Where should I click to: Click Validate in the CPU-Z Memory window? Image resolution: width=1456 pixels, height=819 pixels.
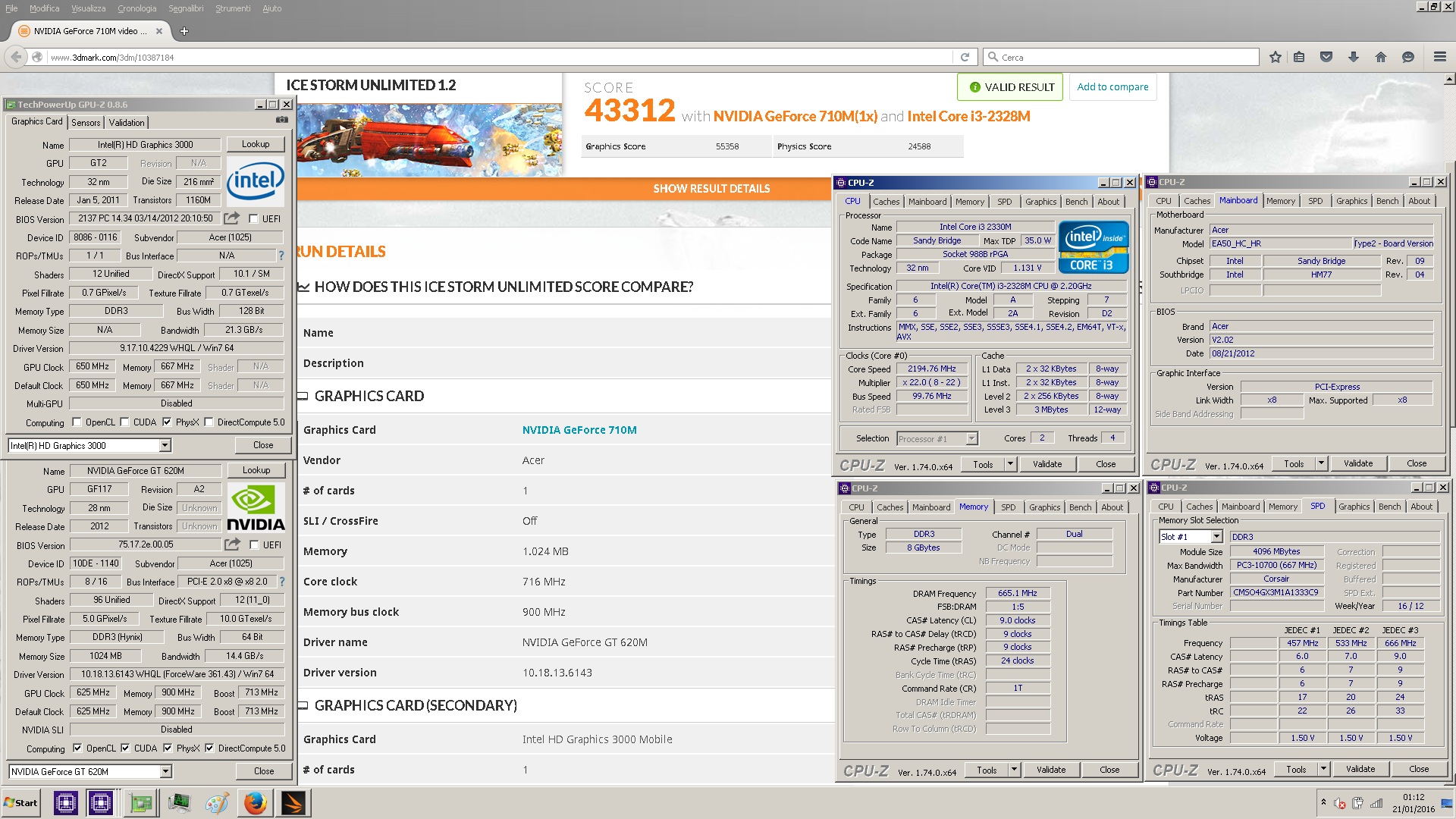click(x=1051, y=770)
